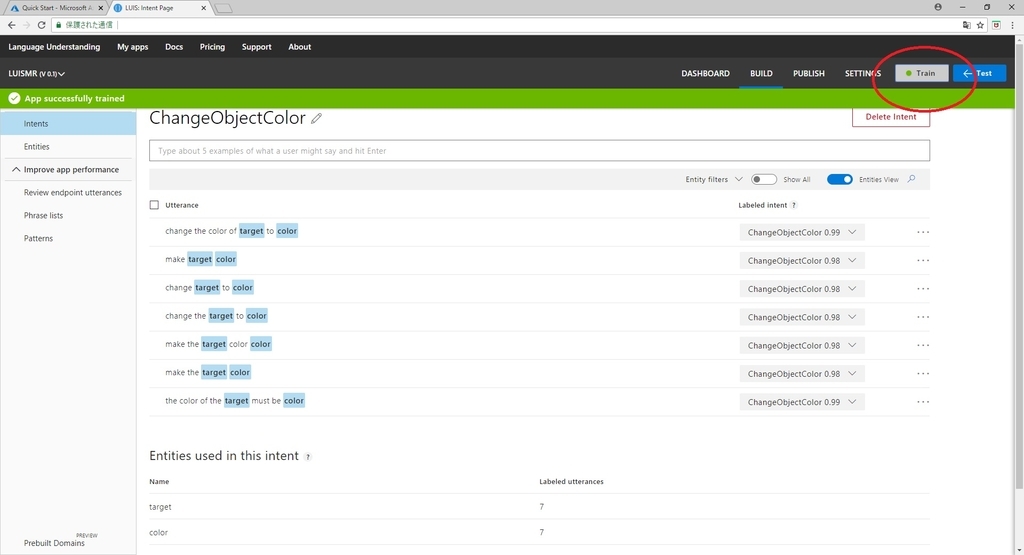Viewport: 1024px width, 555px height.
Task: Open My apps in top navigation
Action: pos(133,47)
